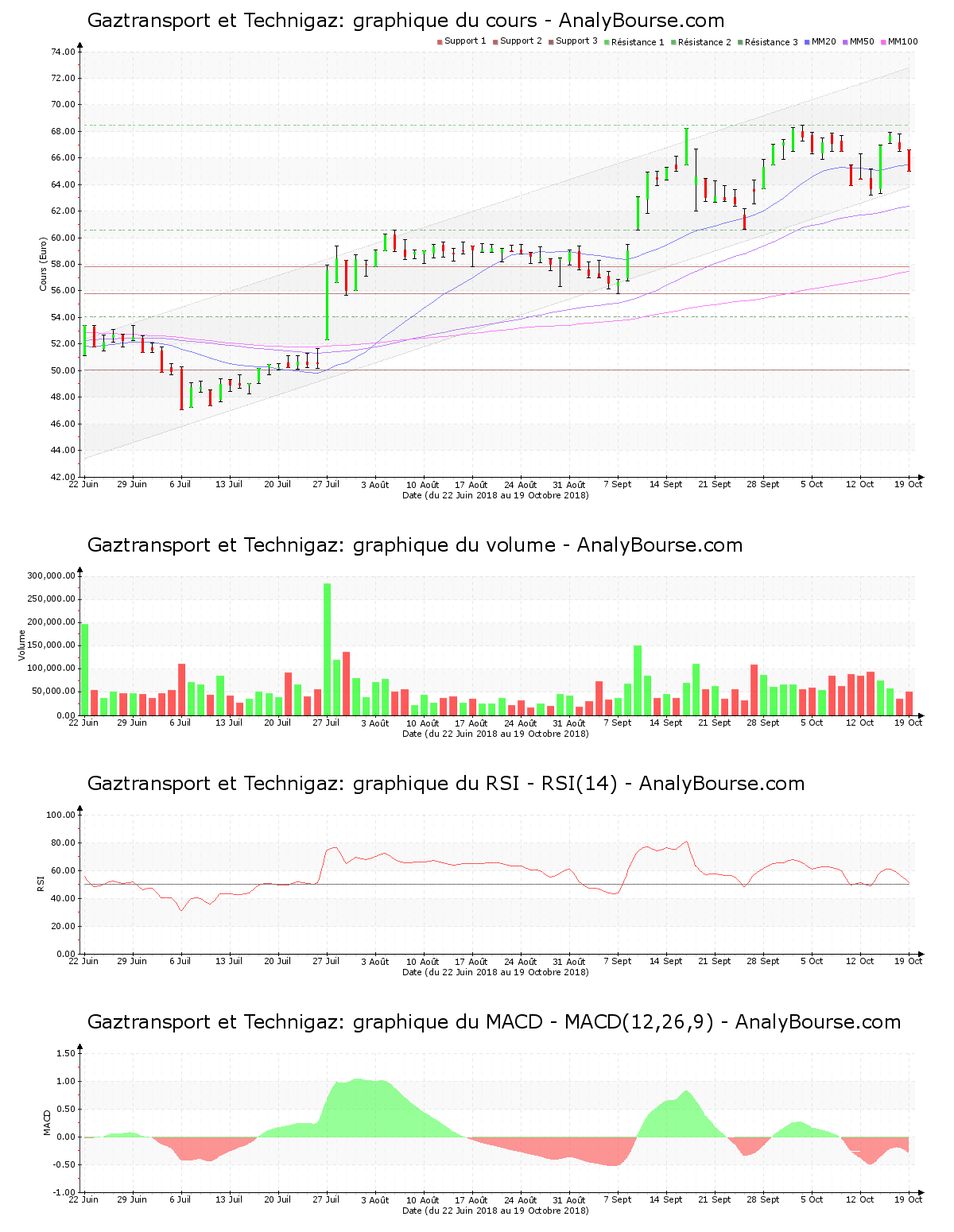Click the 100.00 RSI axis value
The height and width of the screenshot is (1232, 954).
pyautogui.click(x=61, y=815)
